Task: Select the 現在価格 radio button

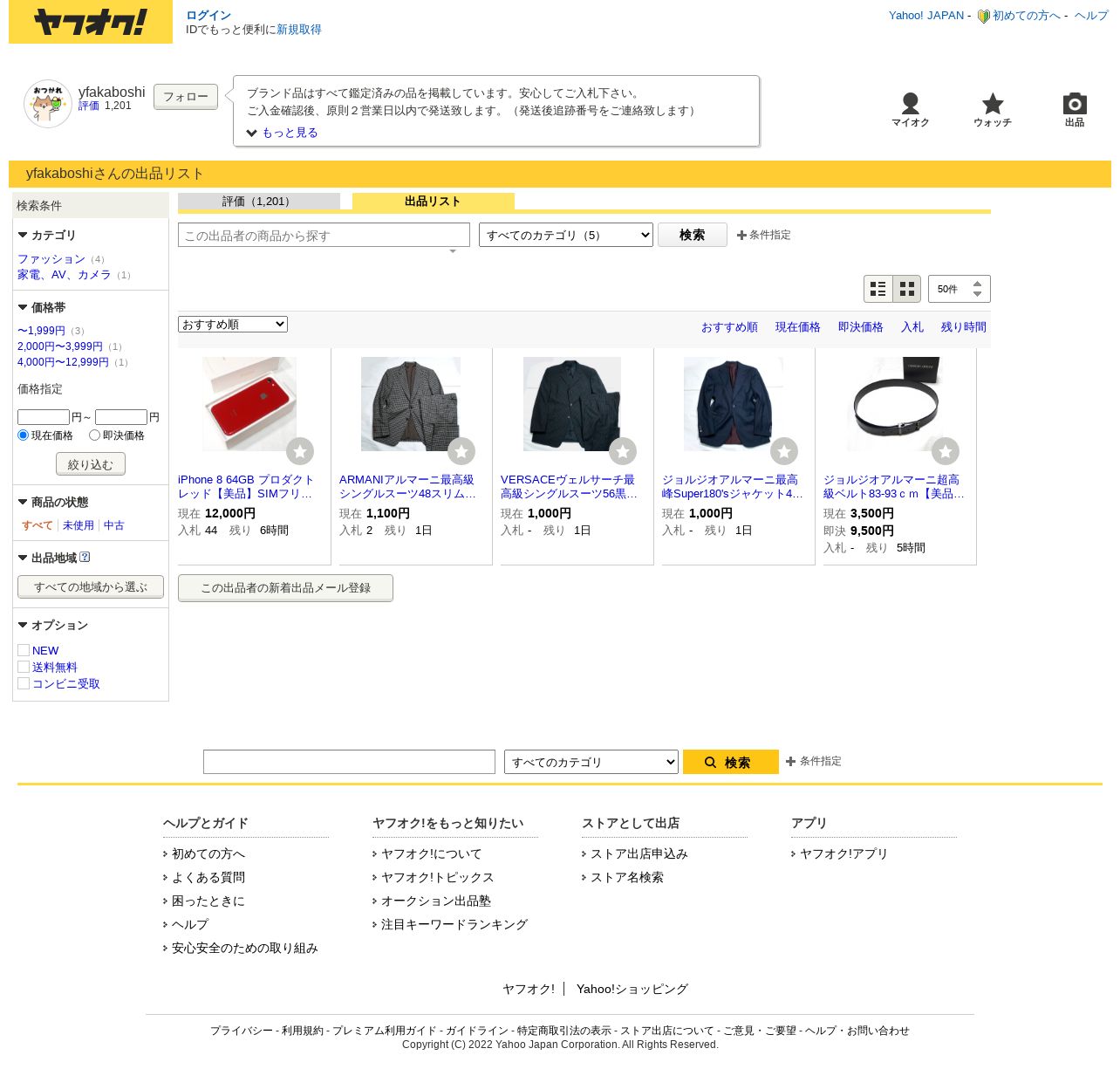Action: (x=24, y=435)
